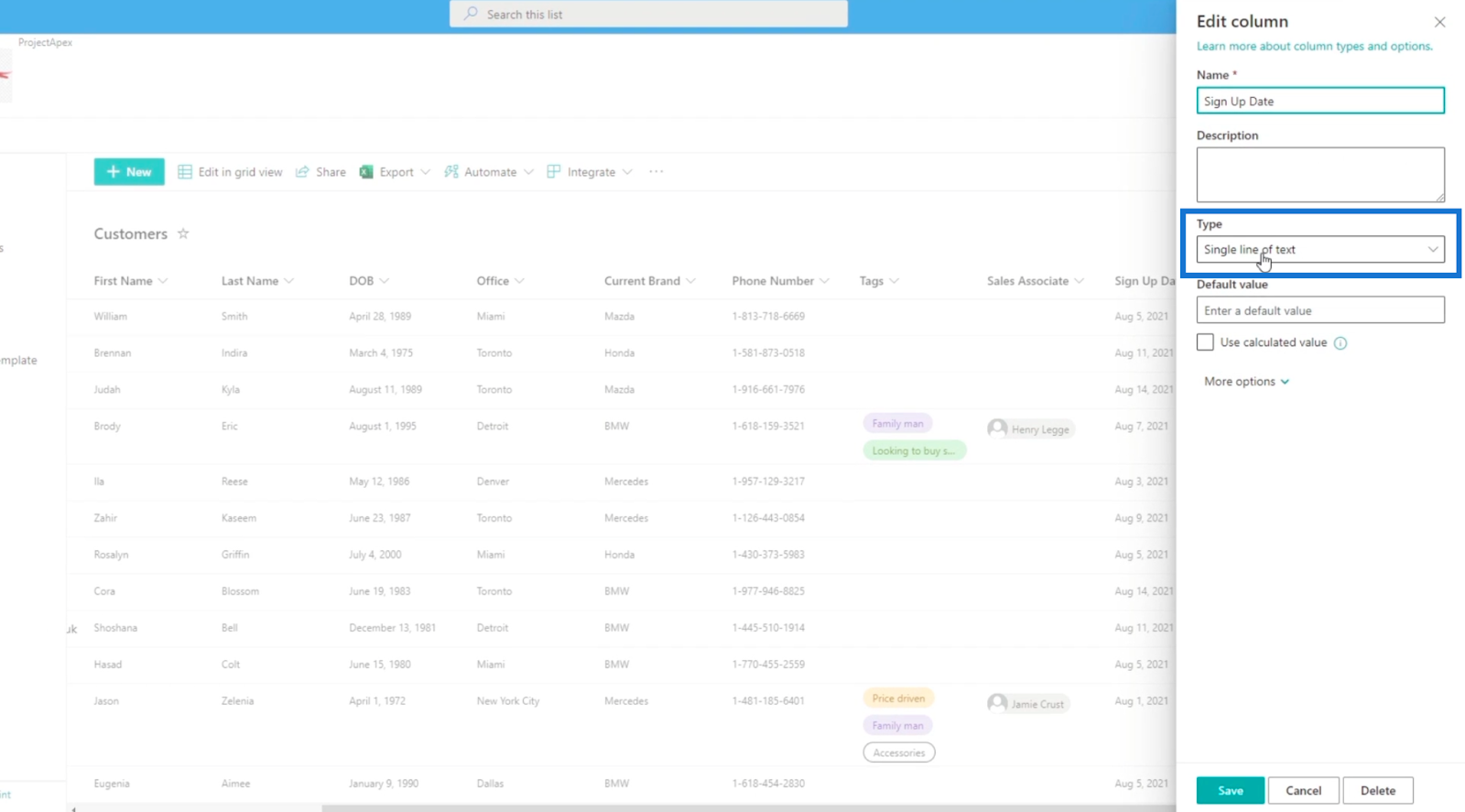This screenshot has width=1465, height=812.
Task: Click the Default value input field
Action: 1320,310
